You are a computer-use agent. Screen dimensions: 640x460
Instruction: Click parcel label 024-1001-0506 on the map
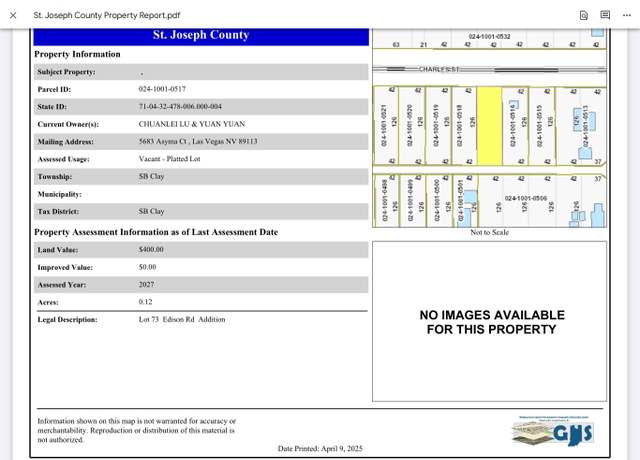coord(526,198)
